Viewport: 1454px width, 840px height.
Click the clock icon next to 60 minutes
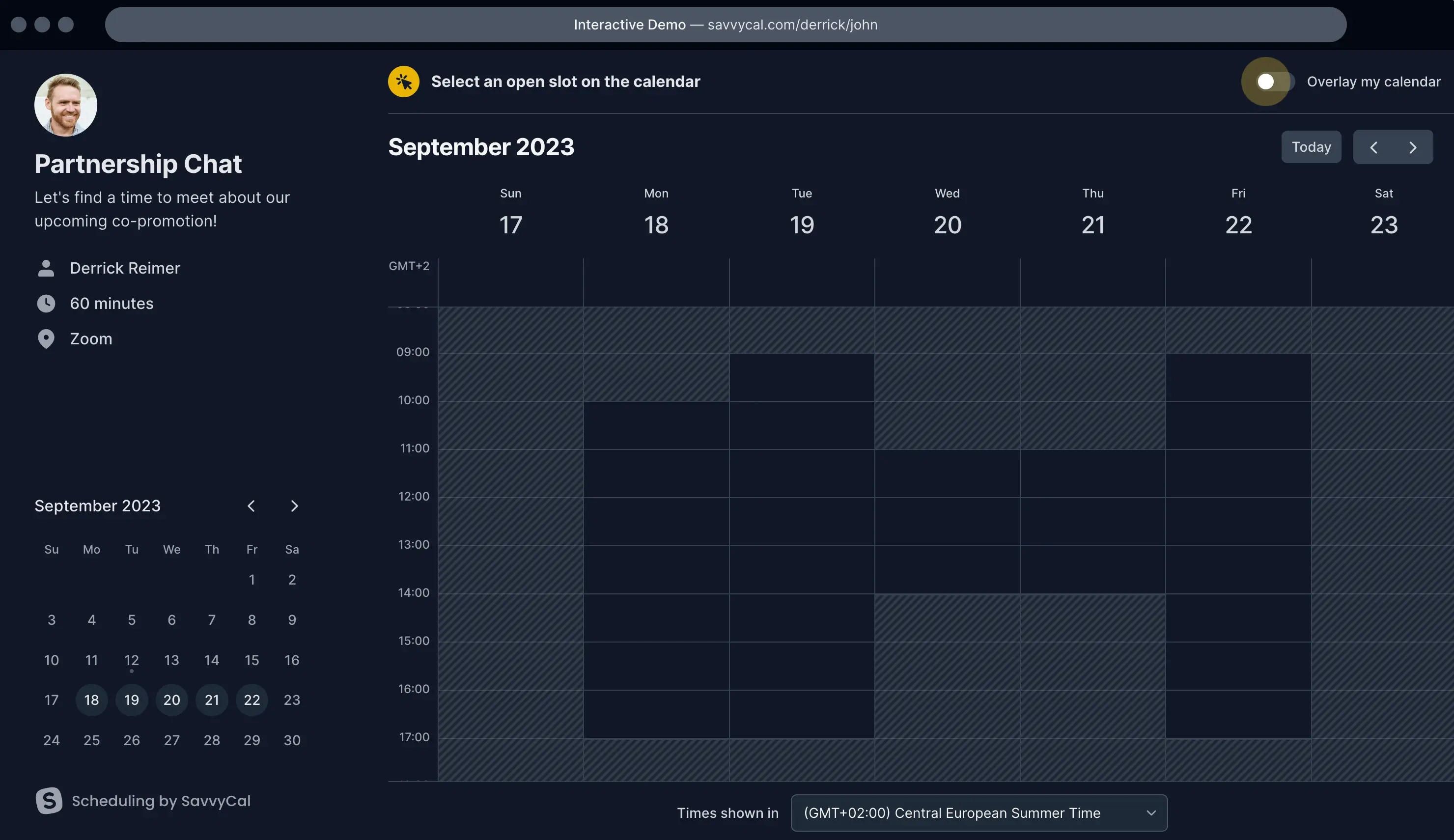point(46,303)
